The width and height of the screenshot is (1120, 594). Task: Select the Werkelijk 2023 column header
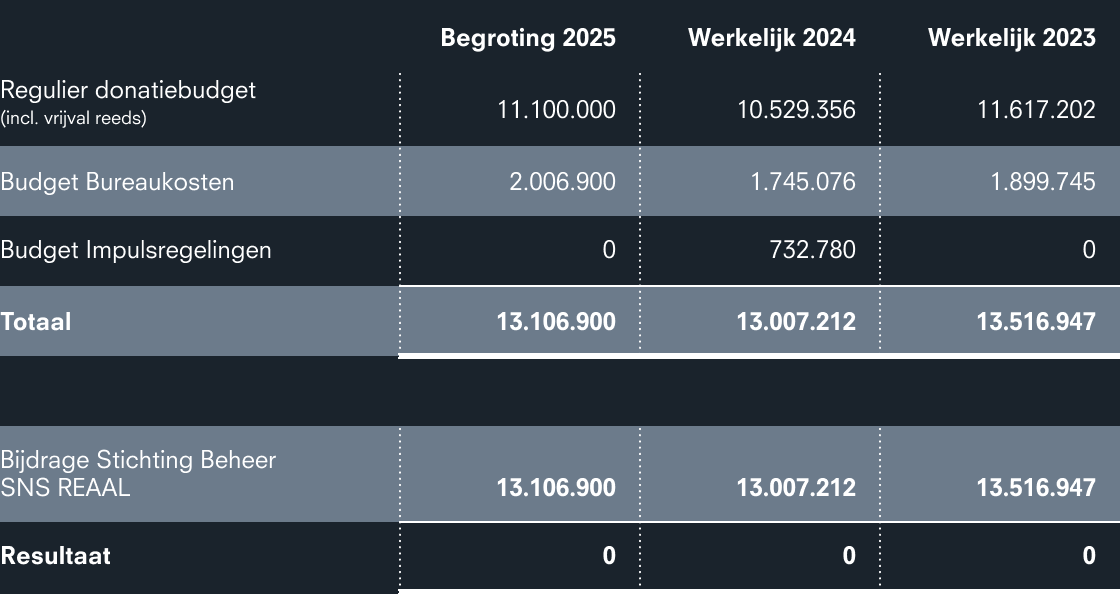tap(1011, 38)
